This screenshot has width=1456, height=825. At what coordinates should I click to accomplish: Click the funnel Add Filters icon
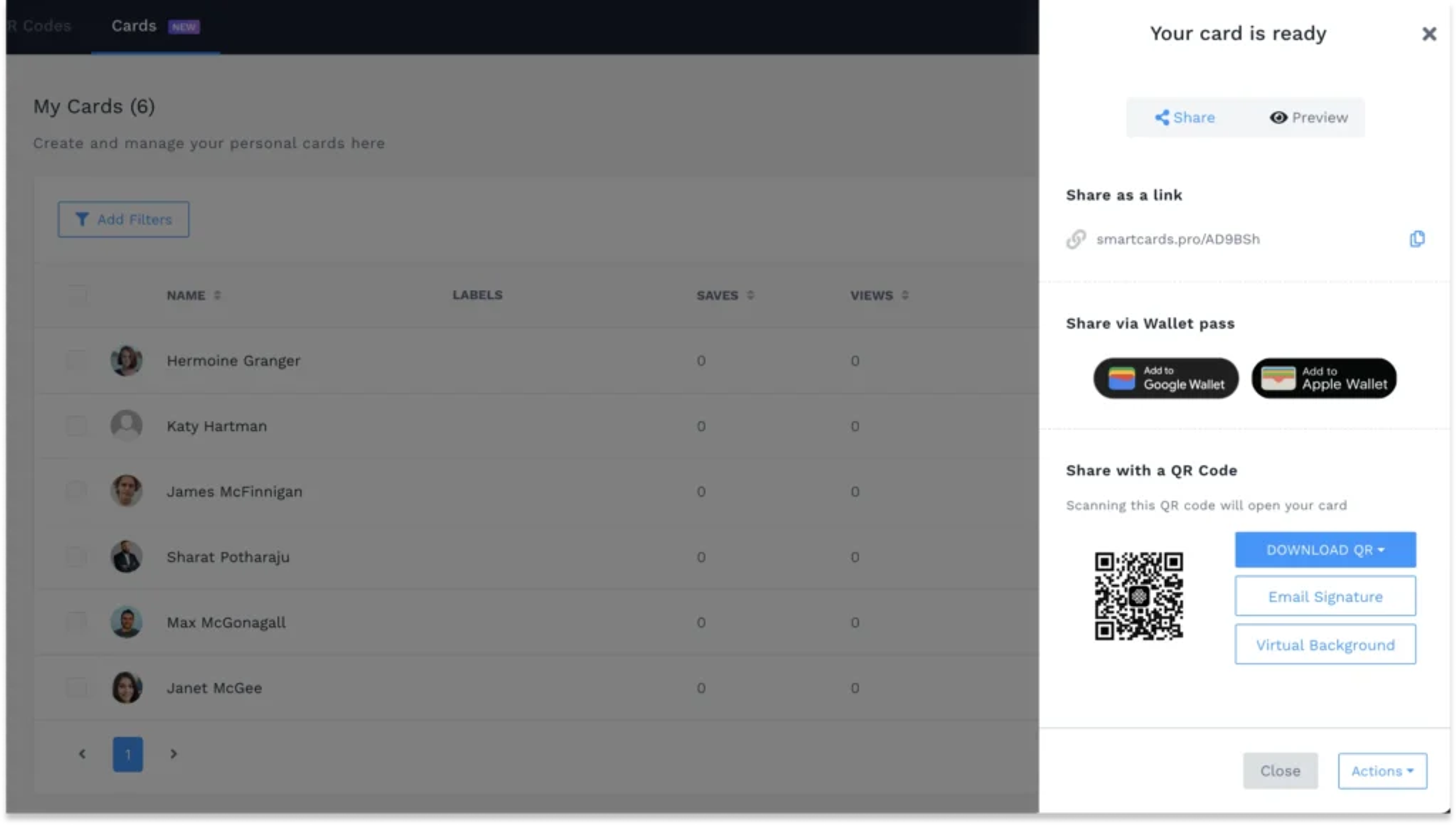click(x=82, y=219)
